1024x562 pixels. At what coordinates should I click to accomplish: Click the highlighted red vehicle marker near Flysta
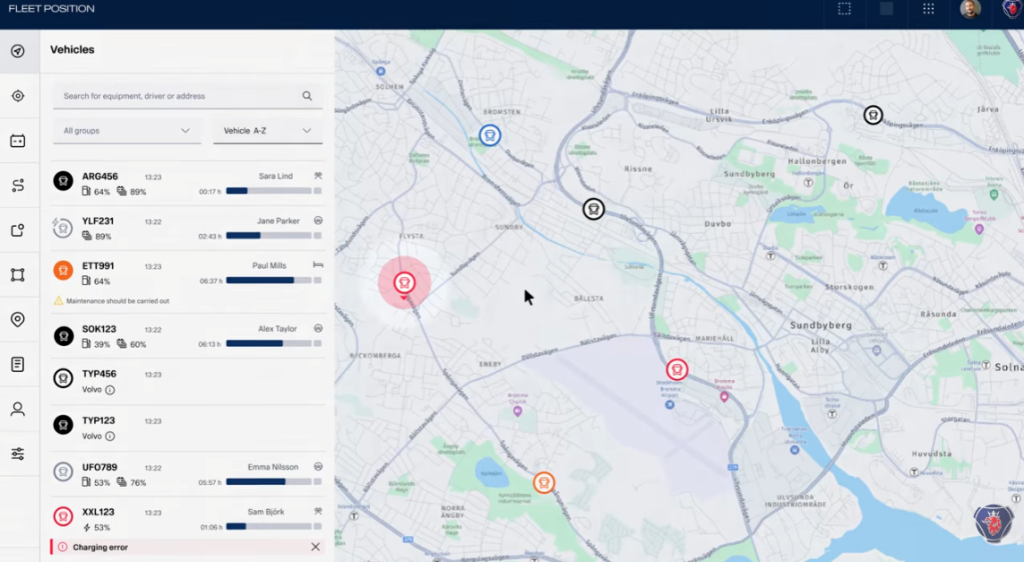pyautogui.click(x=404, y=283)
